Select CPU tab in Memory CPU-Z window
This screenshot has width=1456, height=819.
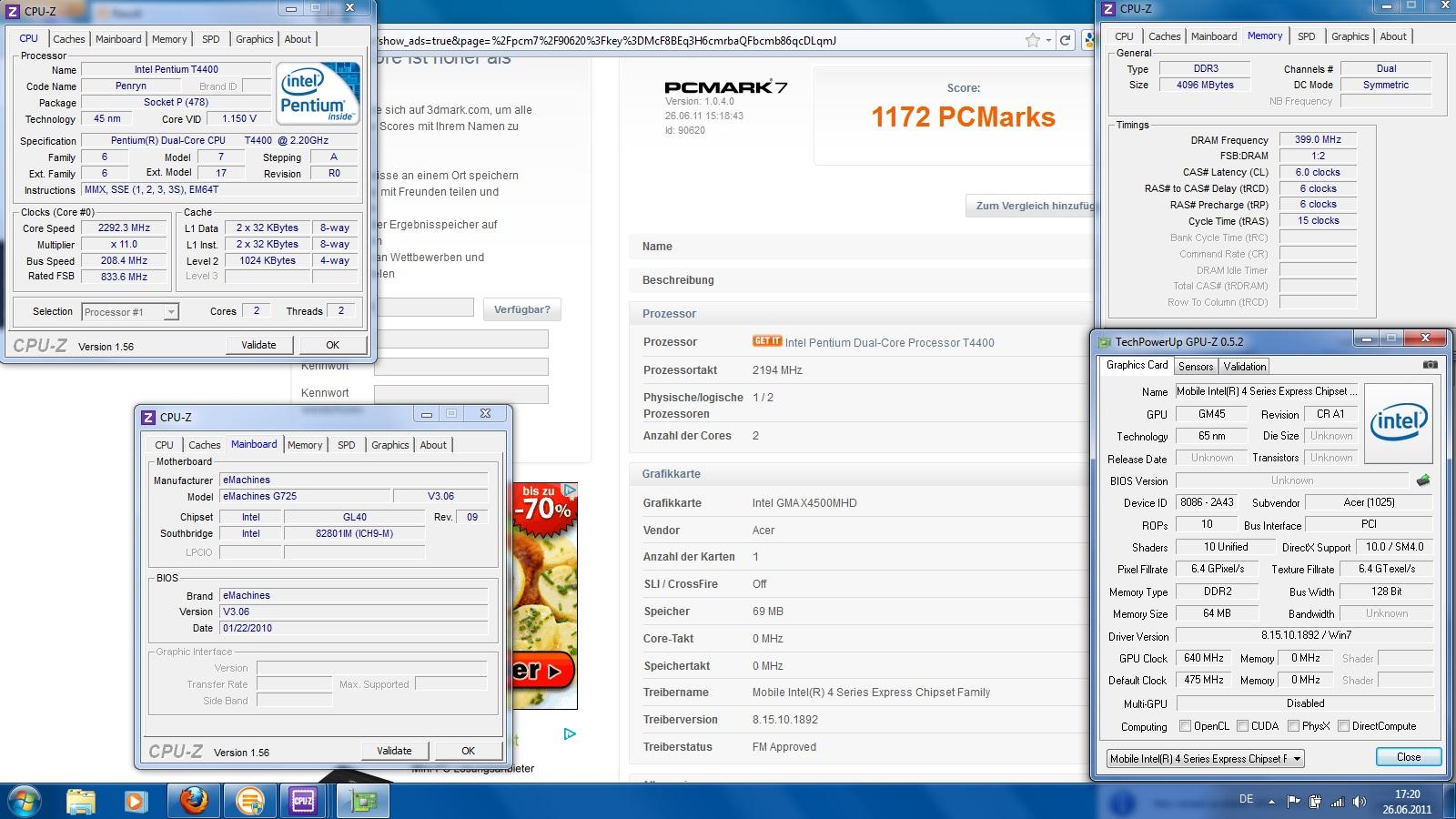click(x=1125, y=36)
